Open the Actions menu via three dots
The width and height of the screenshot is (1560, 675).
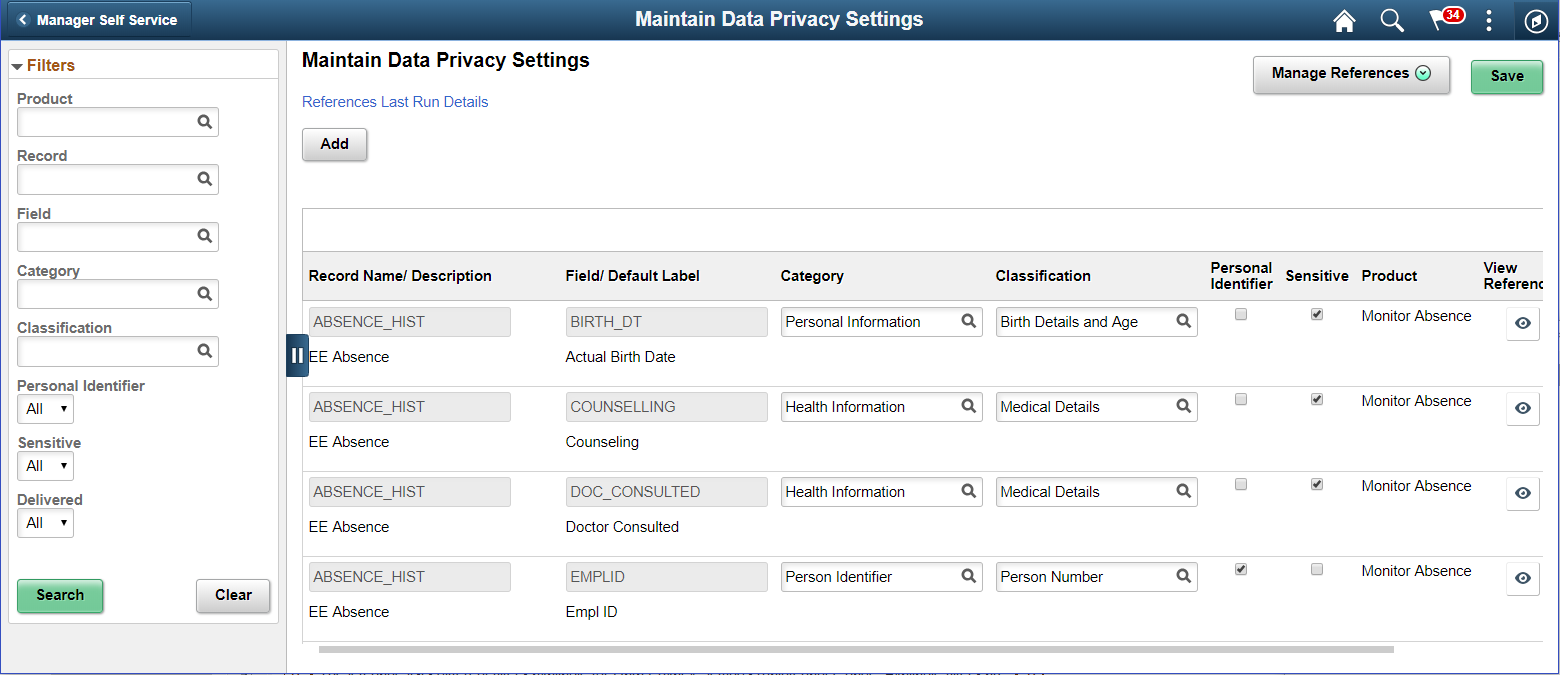click(1489, 20)
